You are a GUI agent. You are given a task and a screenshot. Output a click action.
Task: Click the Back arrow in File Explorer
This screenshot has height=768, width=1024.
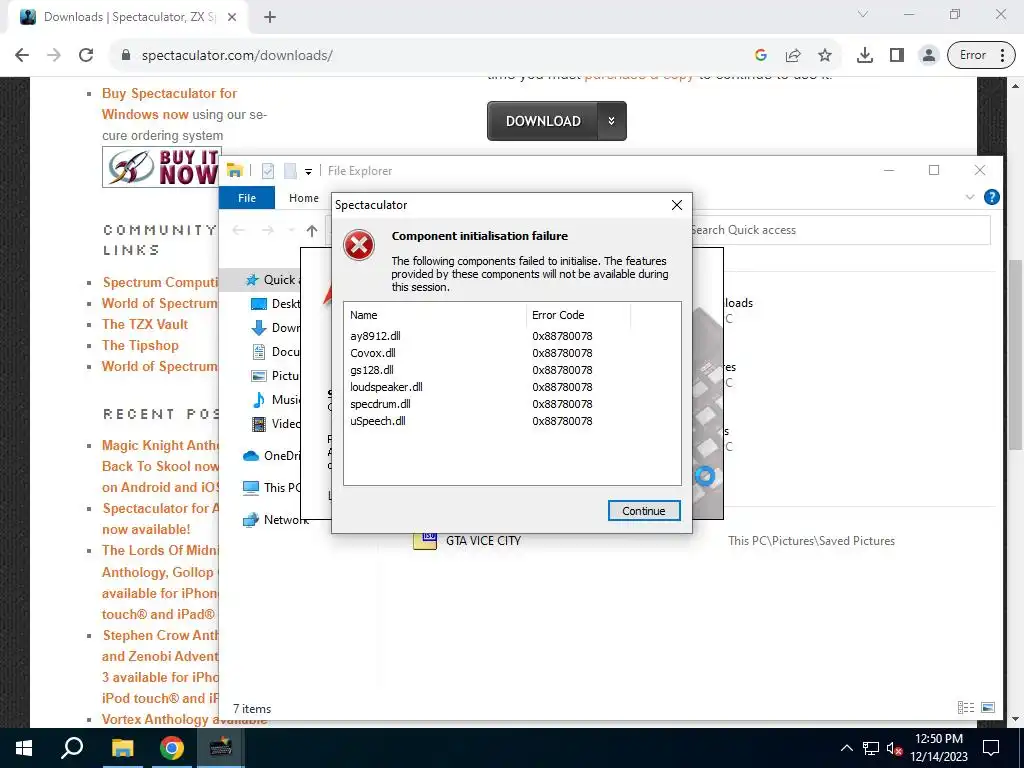pos(238,230)
